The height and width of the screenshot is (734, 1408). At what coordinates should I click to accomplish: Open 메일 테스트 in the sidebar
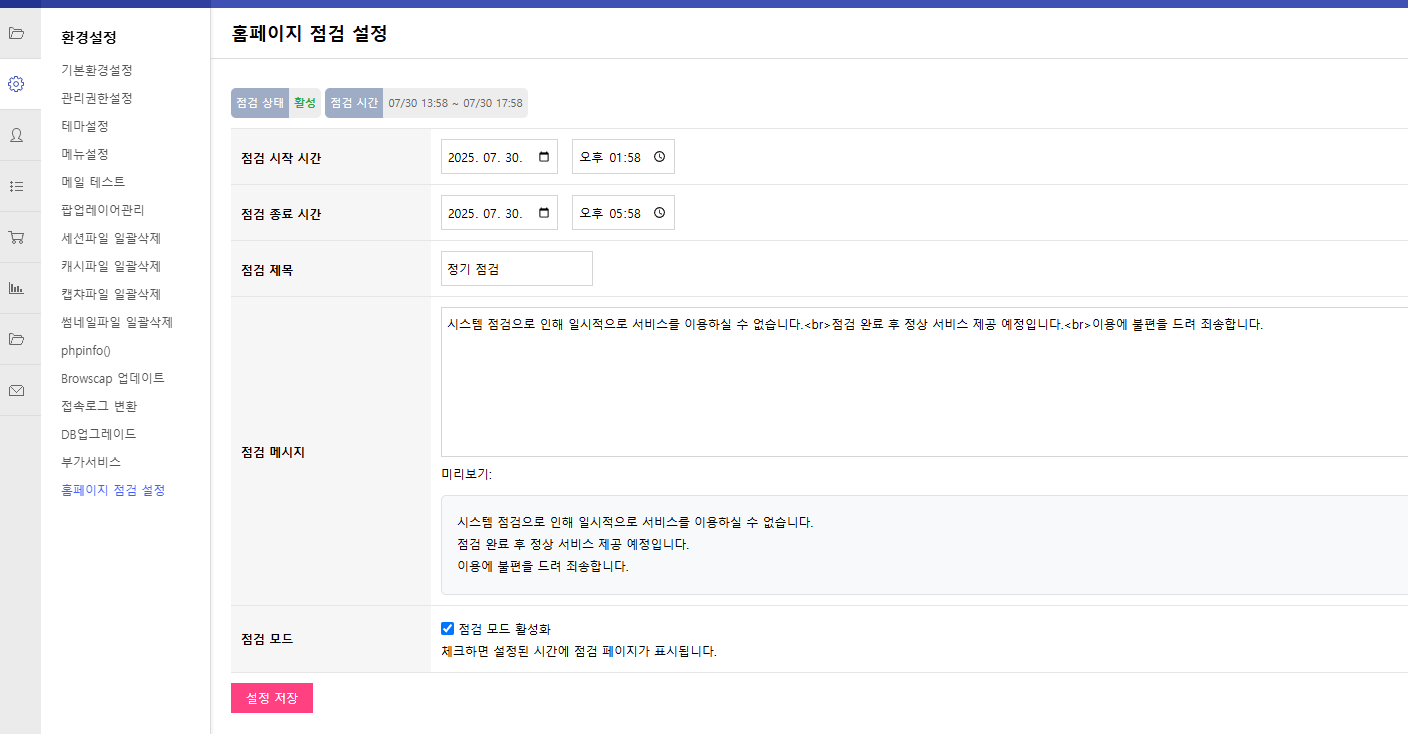93,182
